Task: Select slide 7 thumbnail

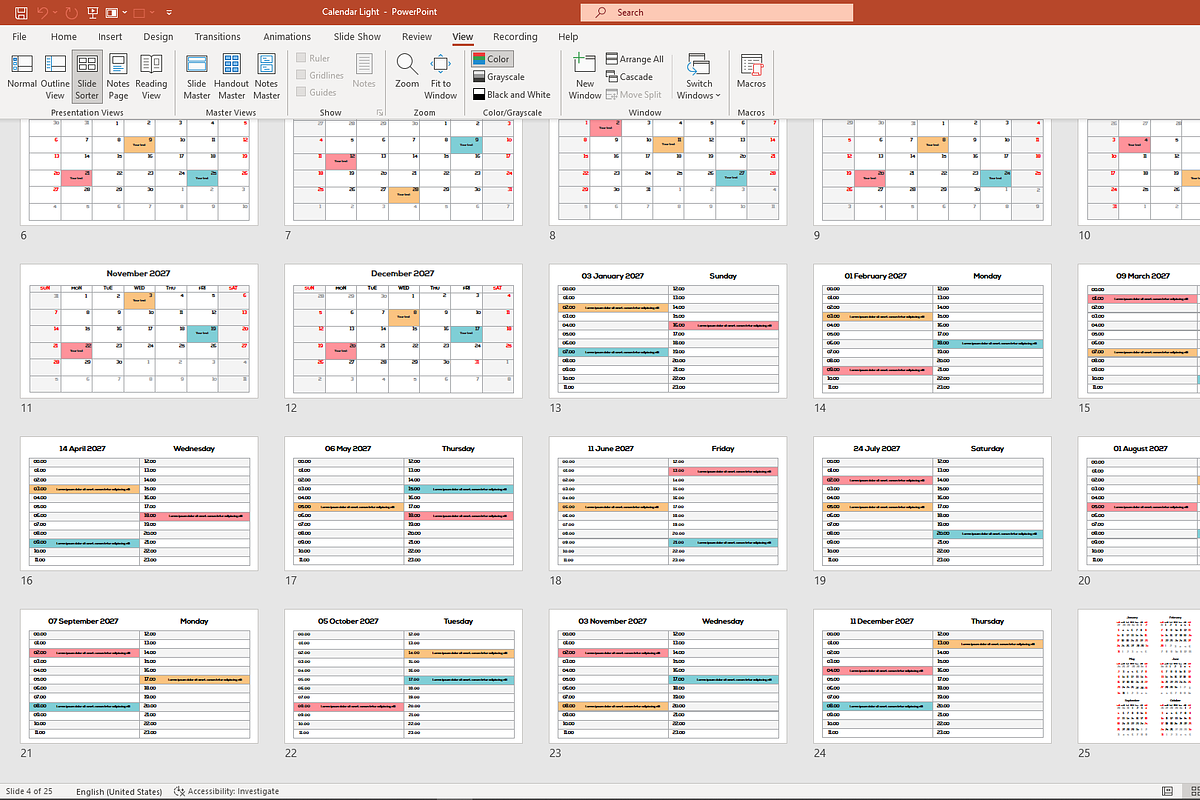Action: tap(403, 171)
